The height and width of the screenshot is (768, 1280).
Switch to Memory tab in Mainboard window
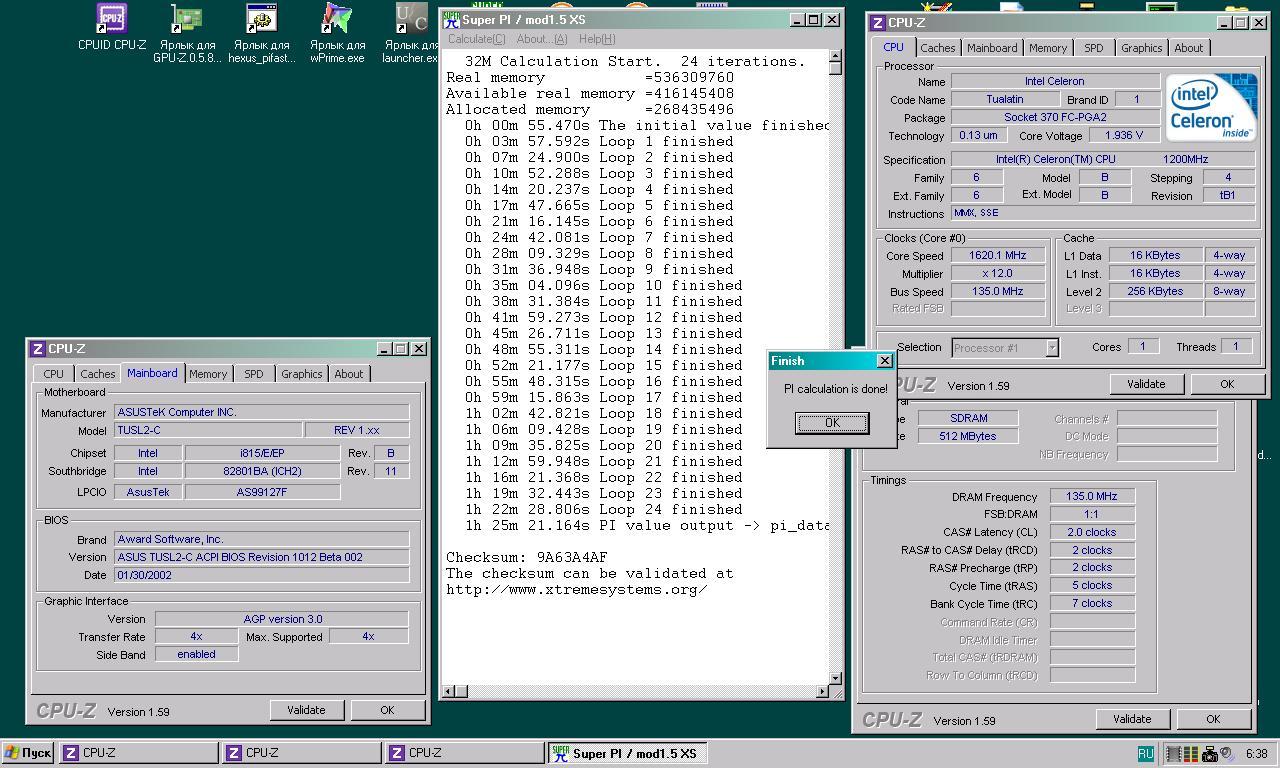coord(208,374)
